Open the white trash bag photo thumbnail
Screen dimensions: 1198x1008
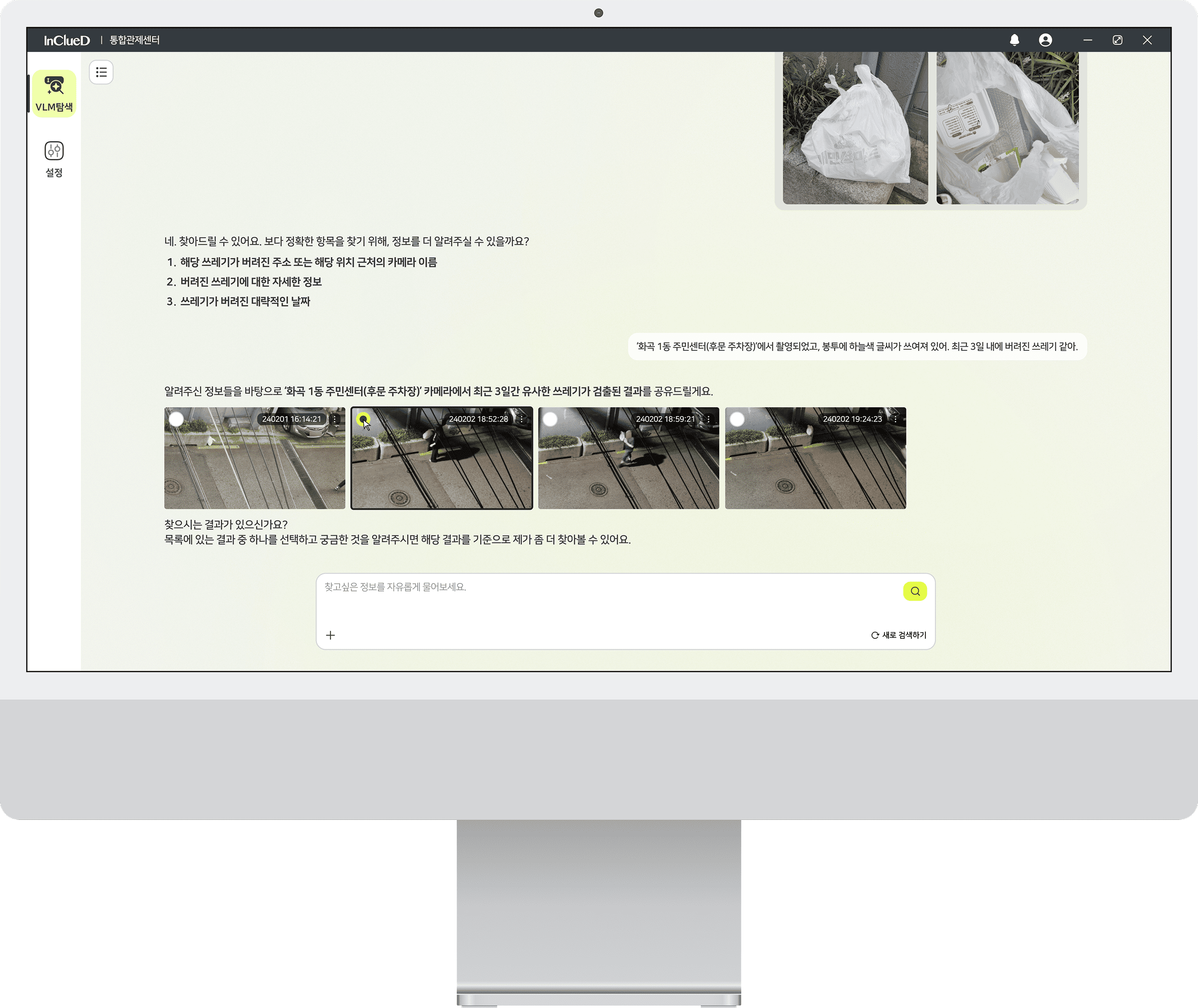pyautogui.click(x=855, y=127)
